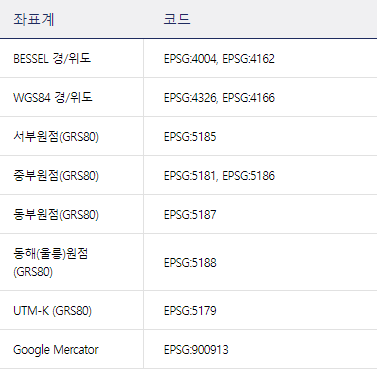Select the WGS84 경/위도 cell

point(72,97)
